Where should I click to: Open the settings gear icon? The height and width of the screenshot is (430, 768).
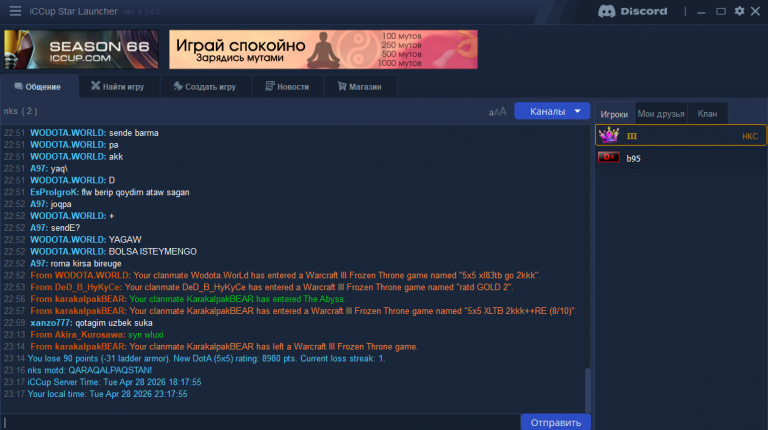(x=739, y=11)
